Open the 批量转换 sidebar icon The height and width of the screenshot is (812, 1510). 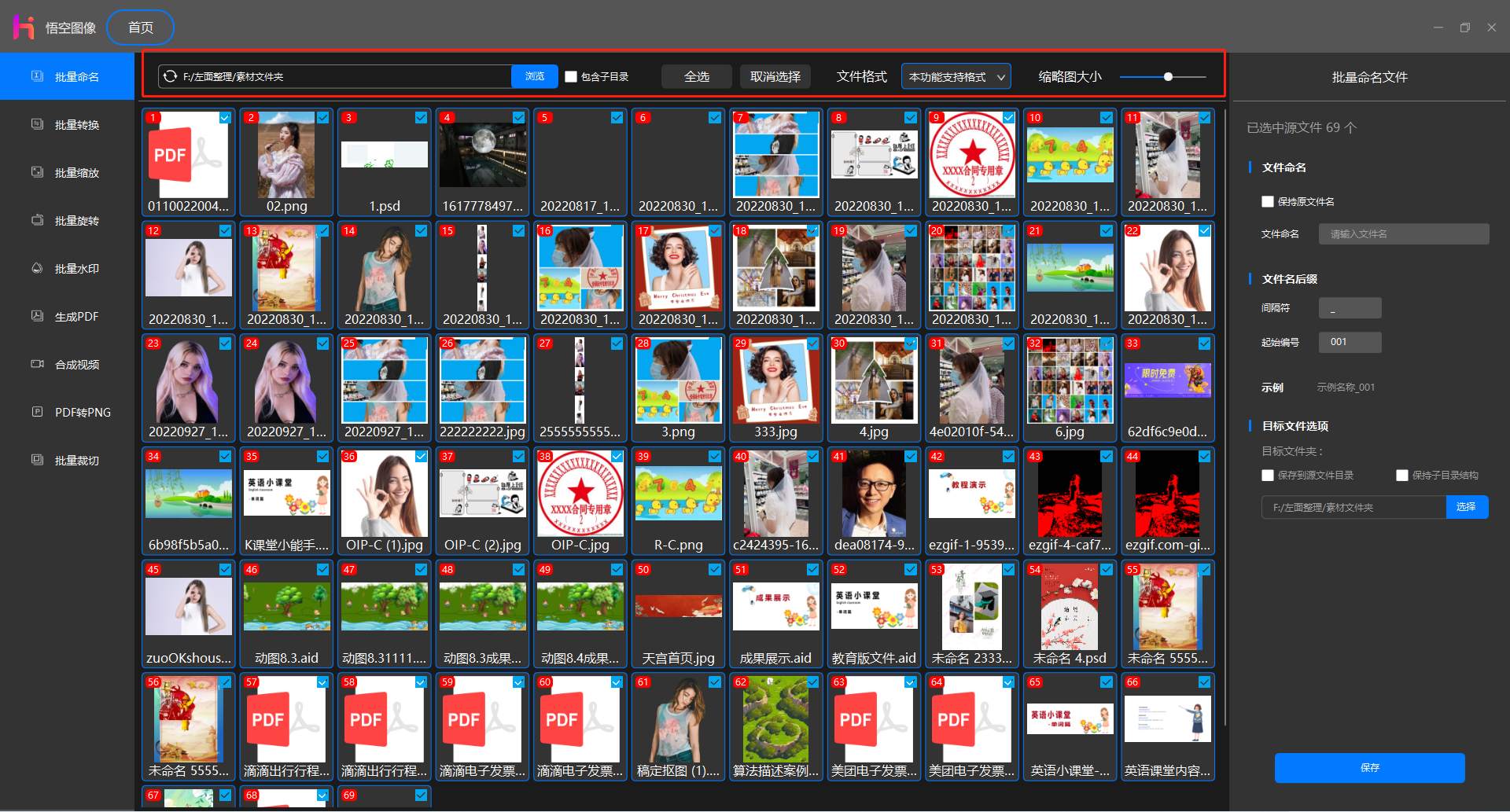point(37,124)
